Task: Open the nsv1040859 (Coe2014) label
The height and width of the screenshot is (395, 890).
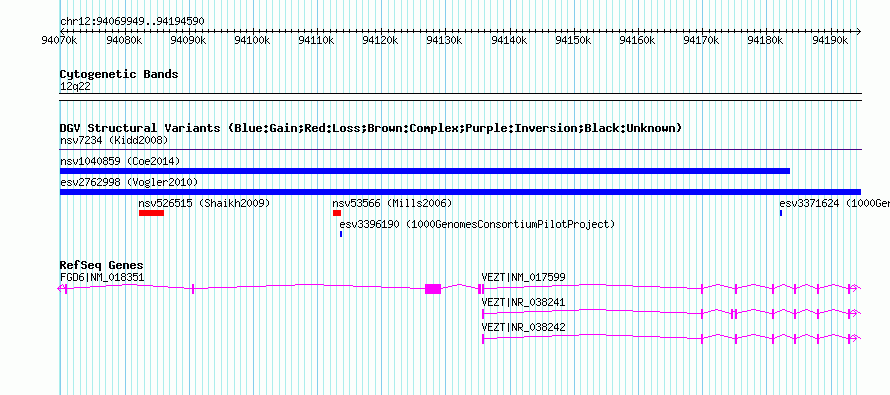Action: 120,161
